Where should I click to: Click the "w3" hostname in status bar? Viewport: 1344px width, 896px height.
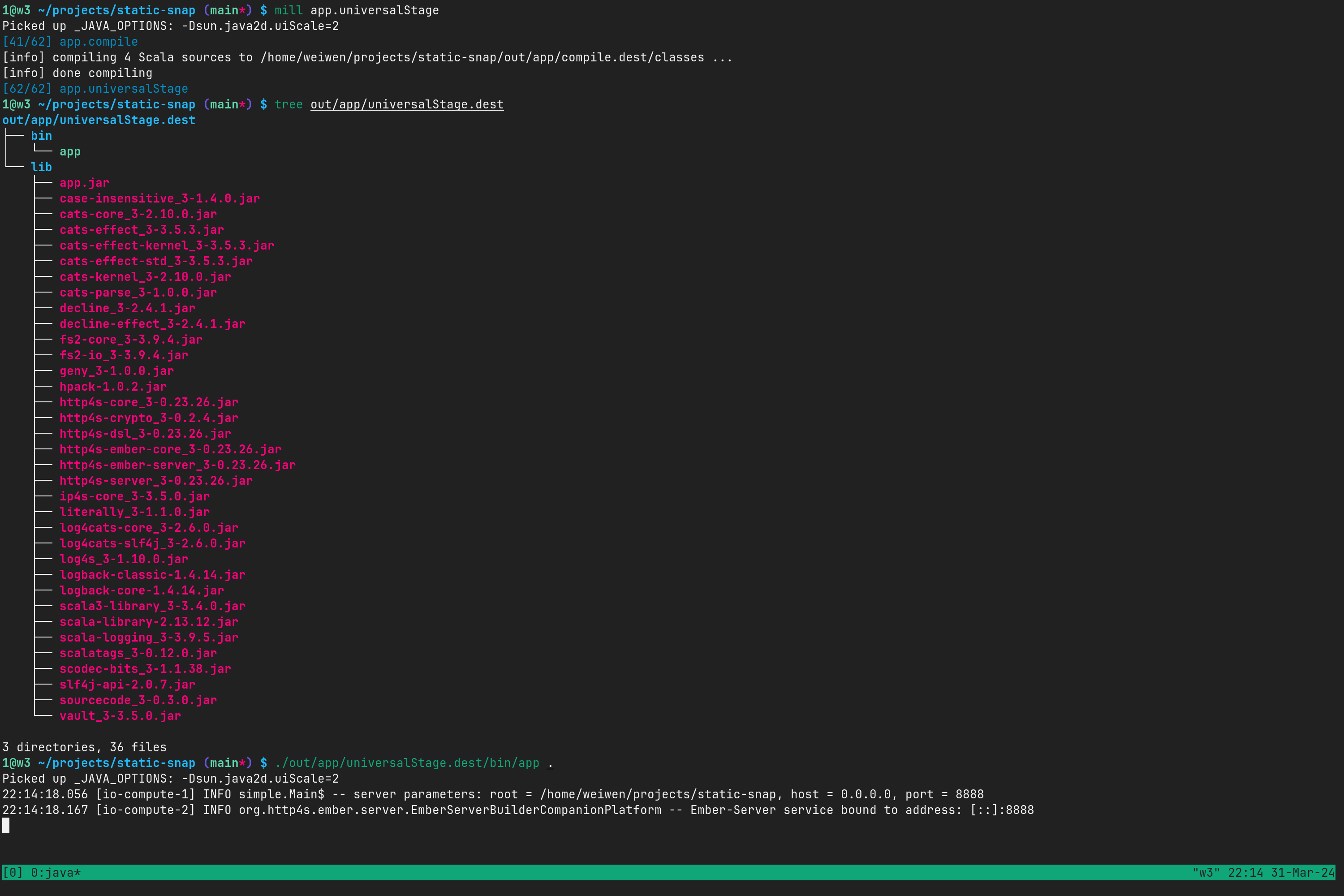coord(1206,873)
